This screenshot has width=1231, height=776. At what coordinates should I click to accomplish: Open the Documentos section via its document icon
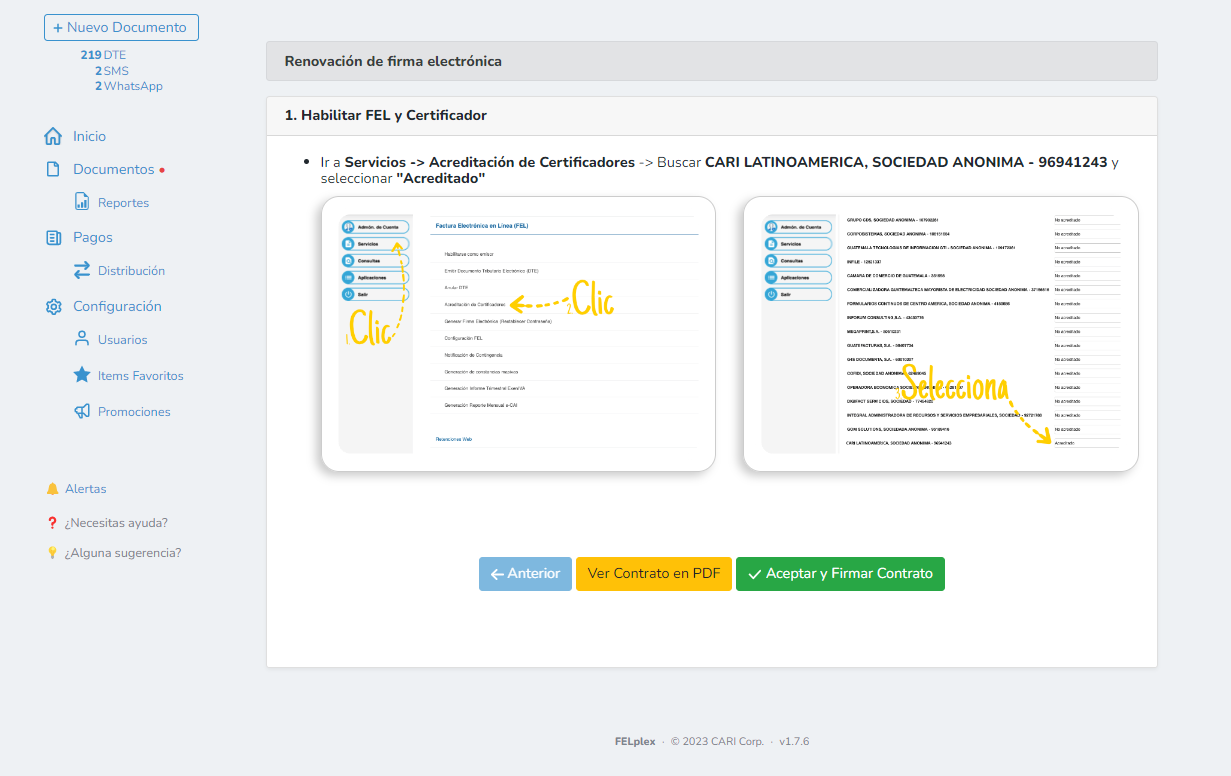52,170
